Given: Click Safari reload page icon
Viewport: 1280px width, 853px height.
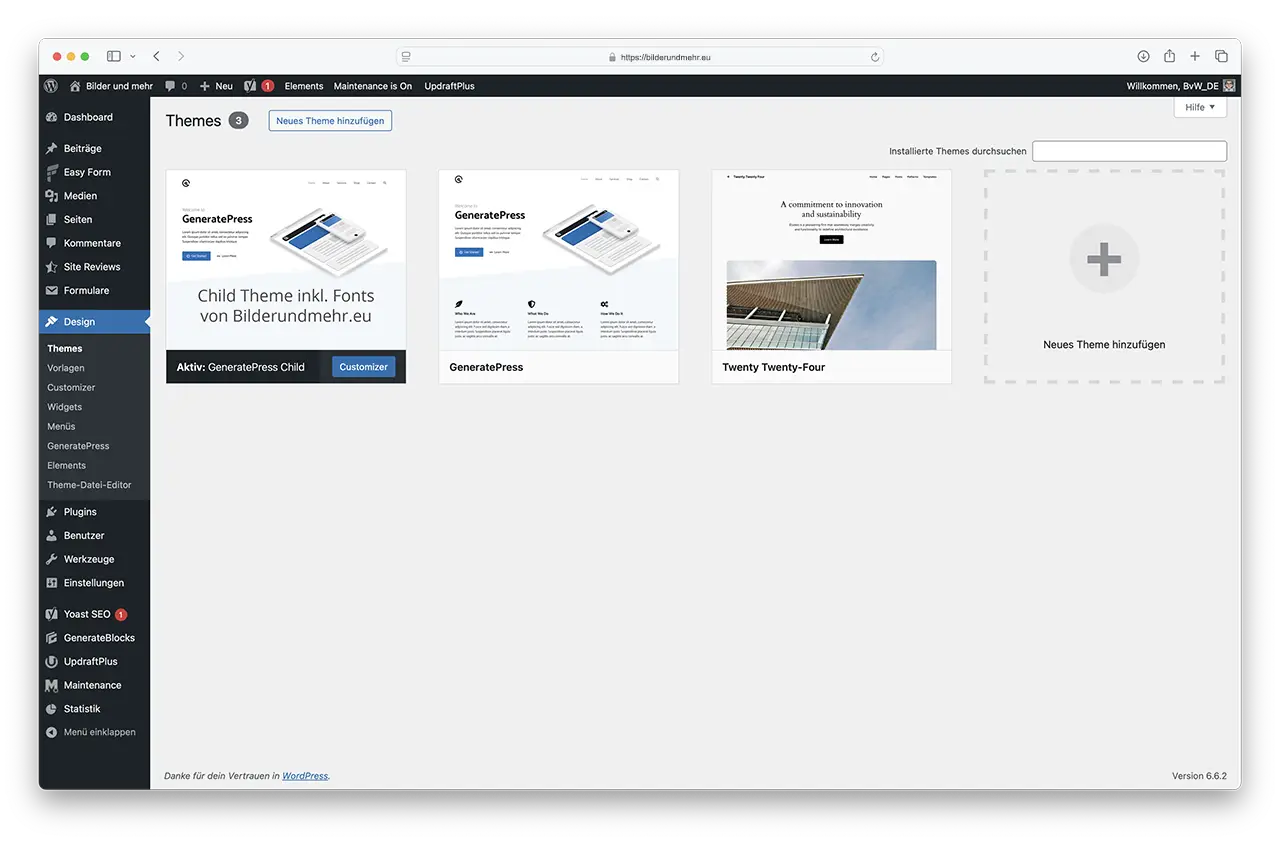Looking at the screenshot, I should pos(875,57).
